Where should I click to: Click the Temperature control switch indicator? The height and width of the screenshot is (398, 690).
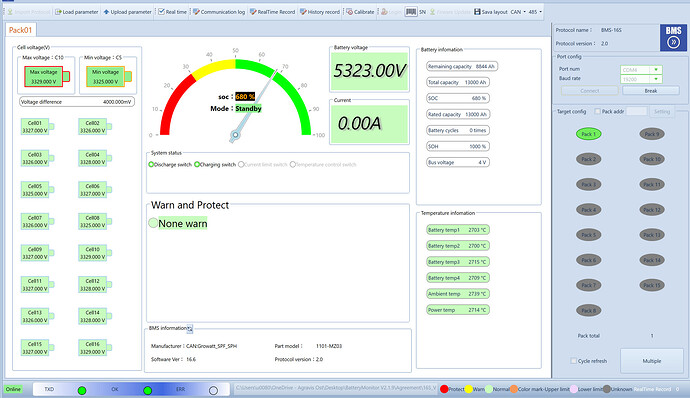[x=292, y=164]
